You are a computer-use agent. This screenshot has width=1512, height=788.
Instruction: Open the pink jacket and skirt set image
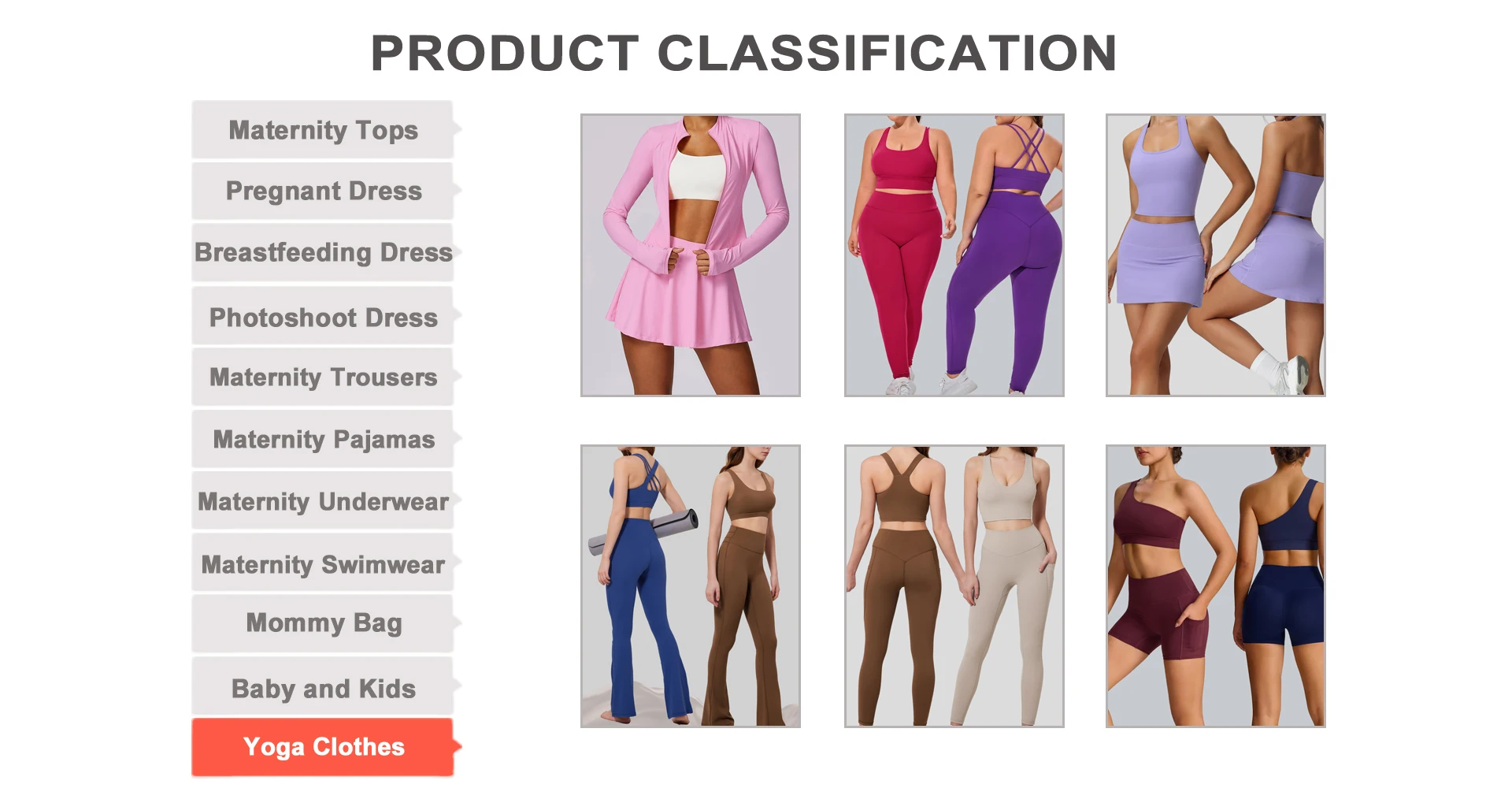[x=691, y=255]
